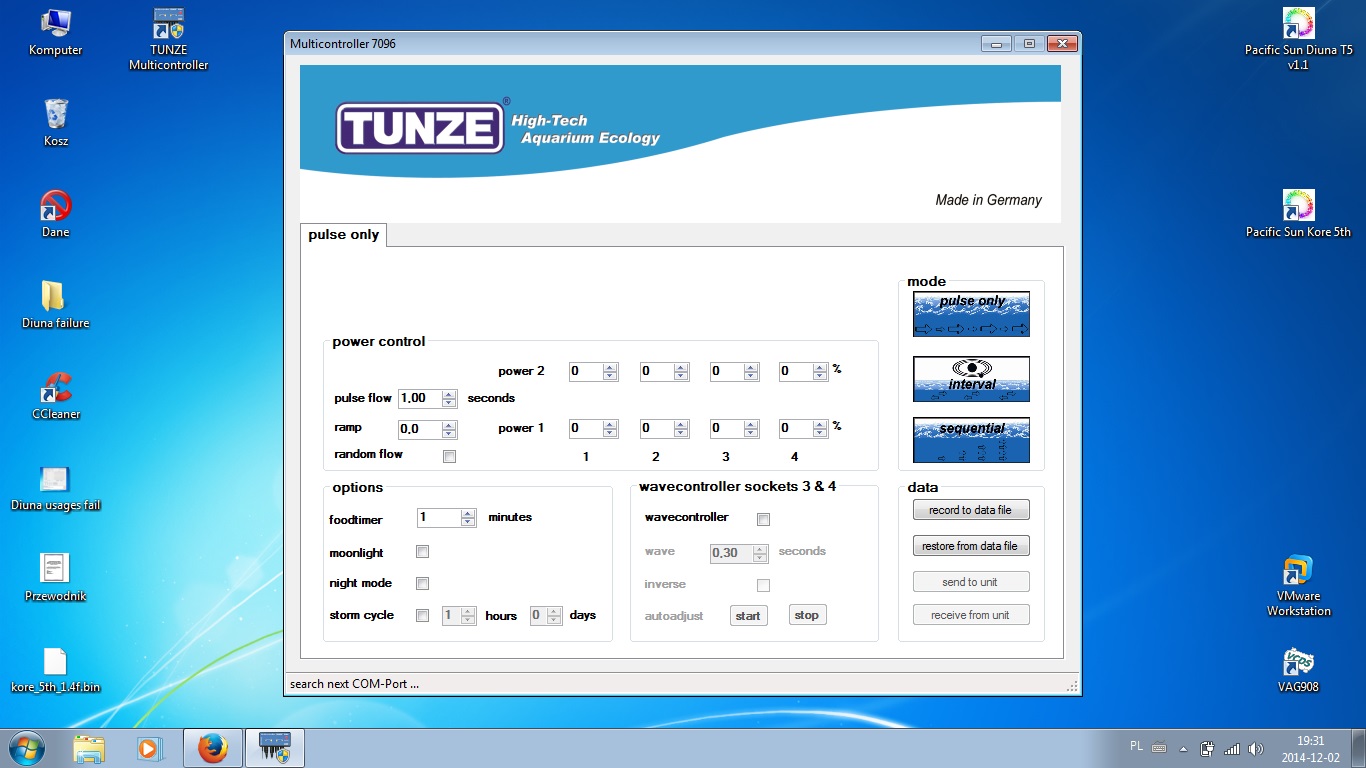The width and height of the screenshot is (1366, 768).
Task: Select the pulse only mode icon
Action: tap(971, 314)
